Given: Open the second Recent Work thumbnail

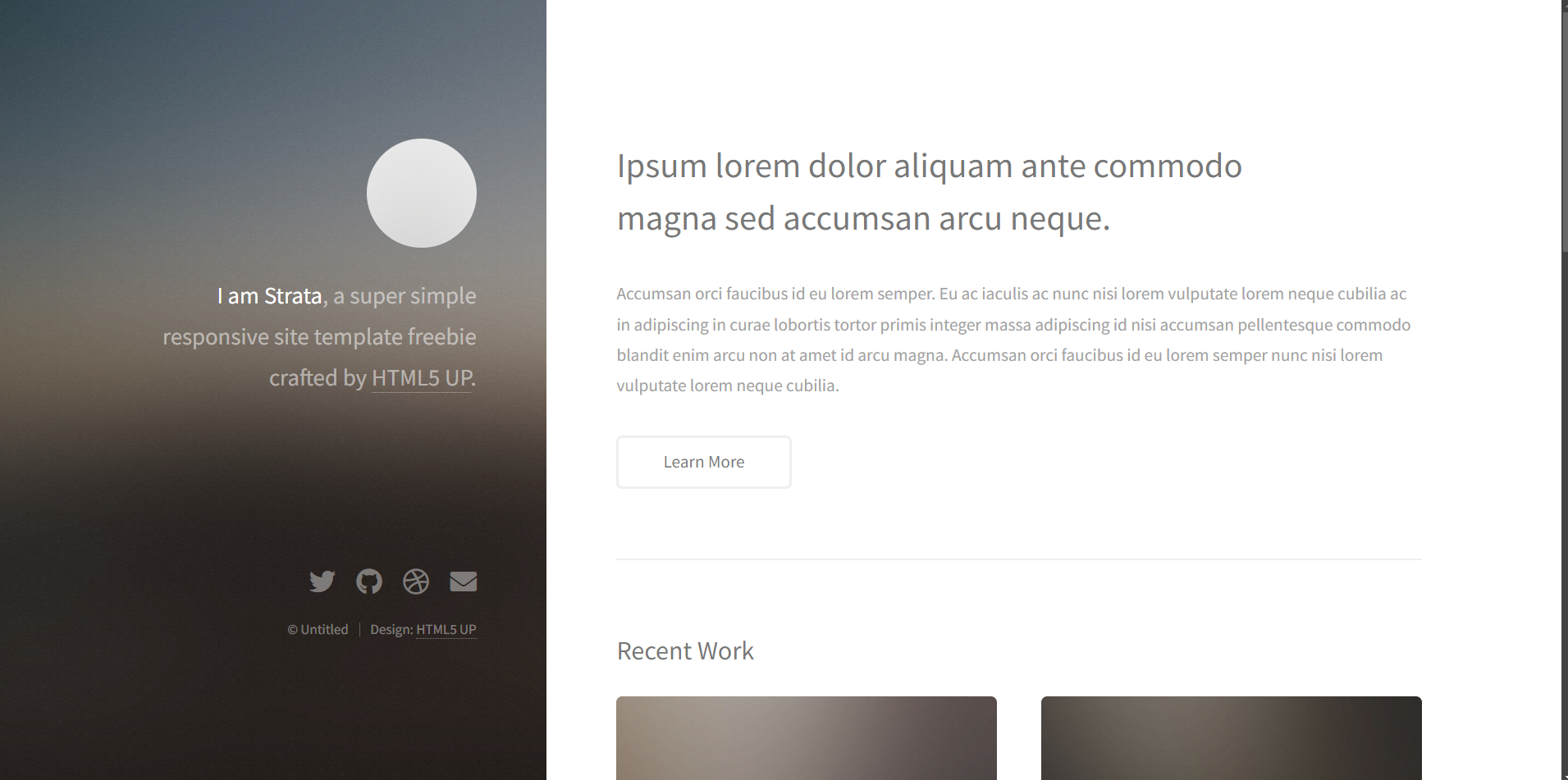Looking at the screenshot, I should (1231, 738).
